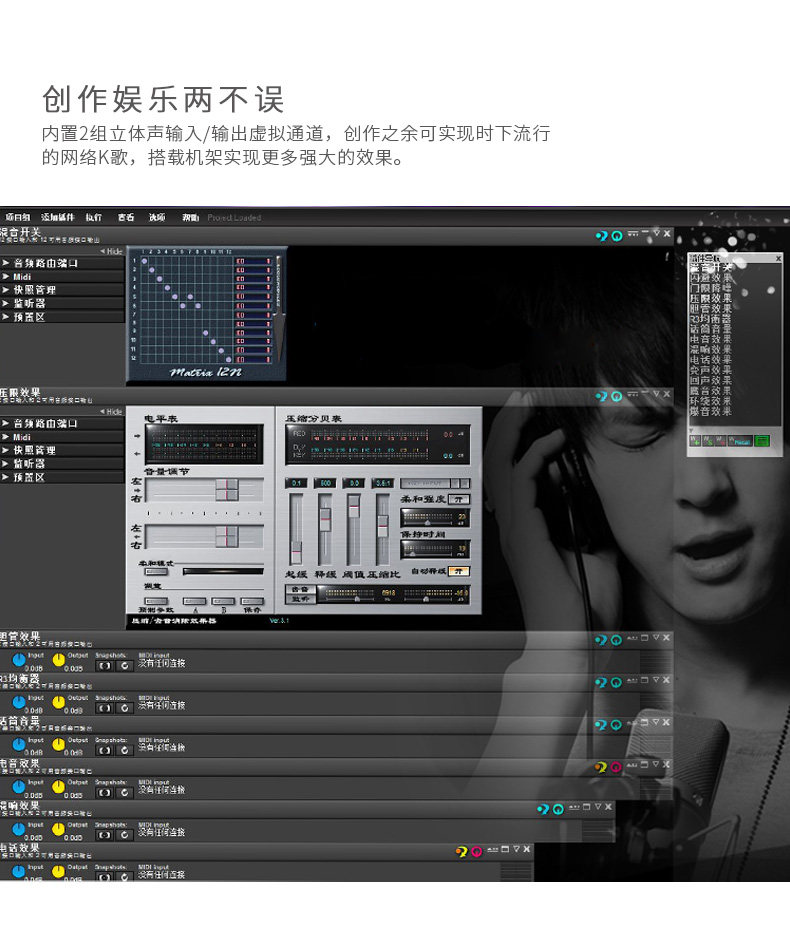
Task: Select 混响效果 in plugin navigator list
Action: pyautogui.click(x=711, y=349)
